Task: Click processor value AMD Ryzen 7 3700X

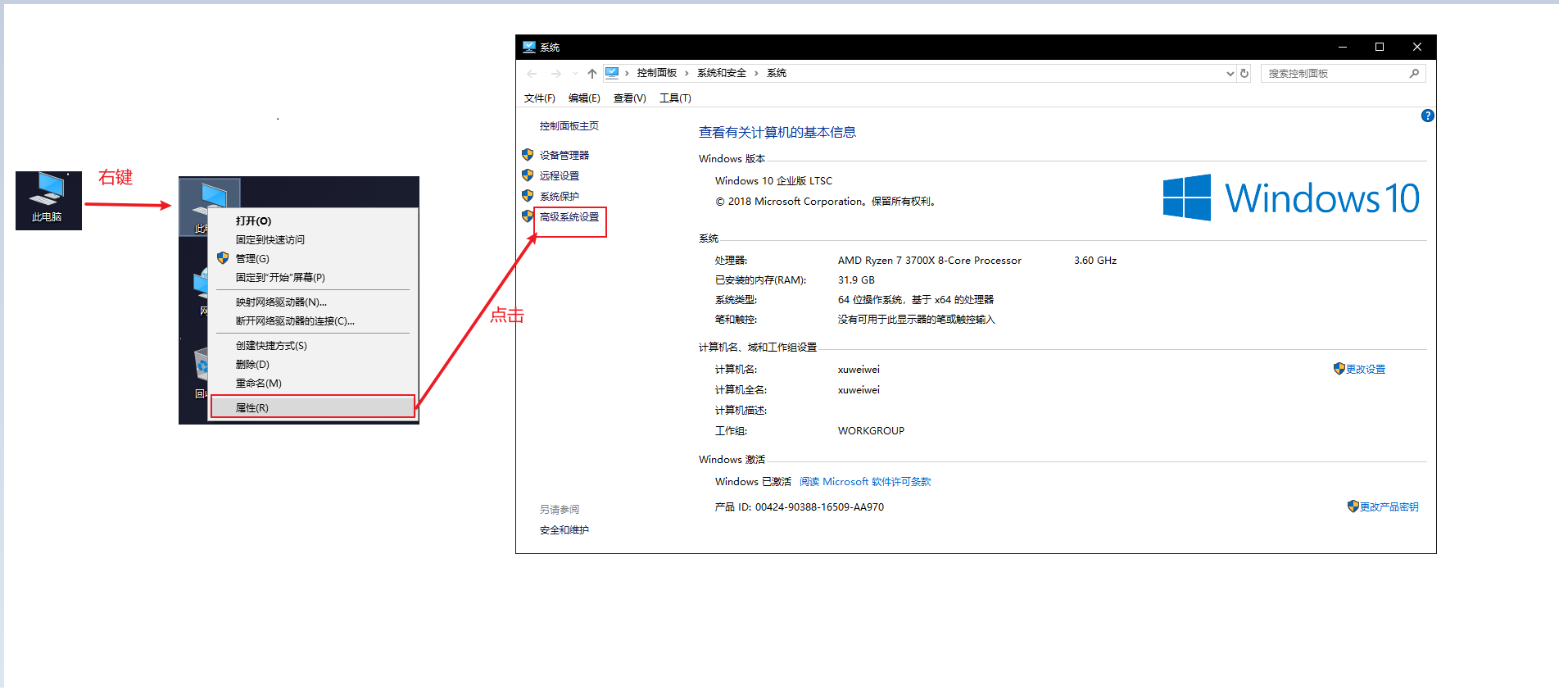Action: click(x=930, y=260)
